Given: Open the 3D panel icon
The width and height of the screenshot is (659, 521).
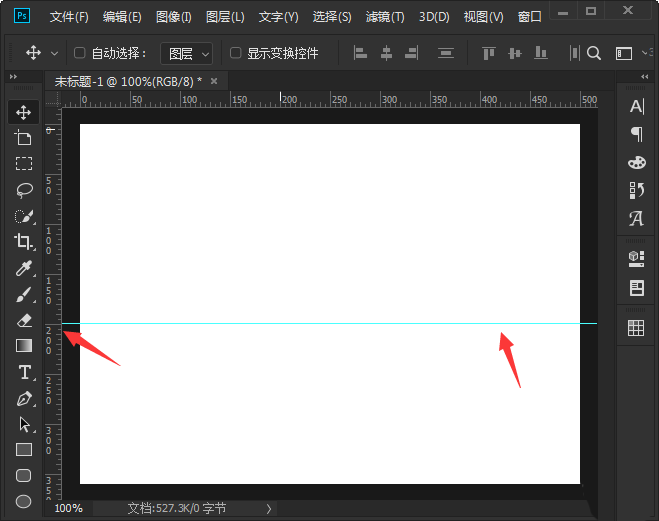Looking at the screenshot, I should (x=636, y=258).
